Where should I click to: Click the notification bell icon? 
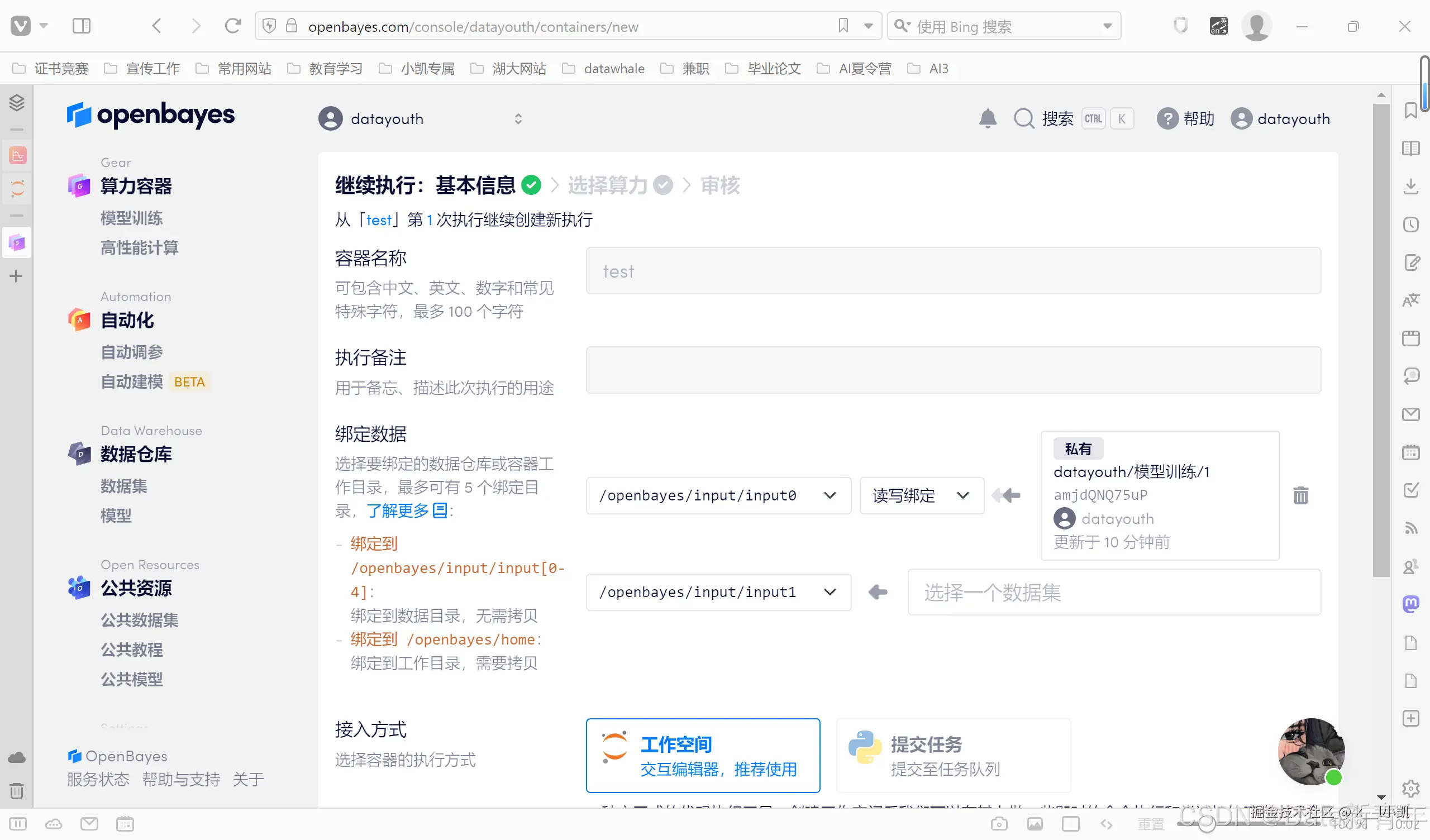988,118
